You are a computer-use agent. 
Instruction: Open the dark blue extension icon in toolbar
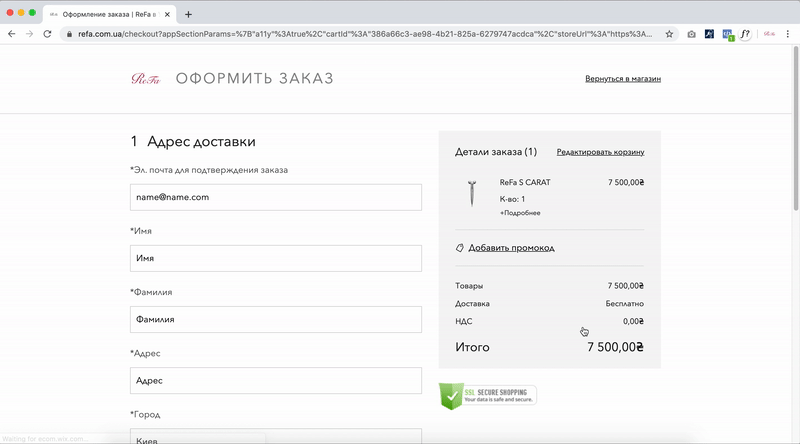(x=709, y=34)
